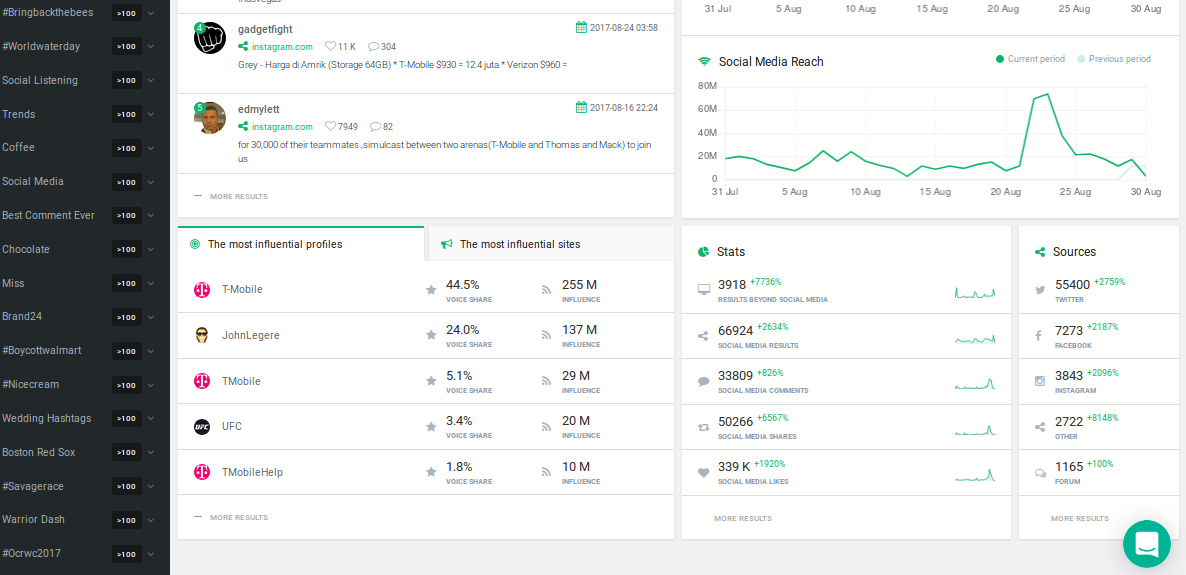Click the Instagram source icon
Viewport: 1186px width, 575px height.
(1040, 381)
